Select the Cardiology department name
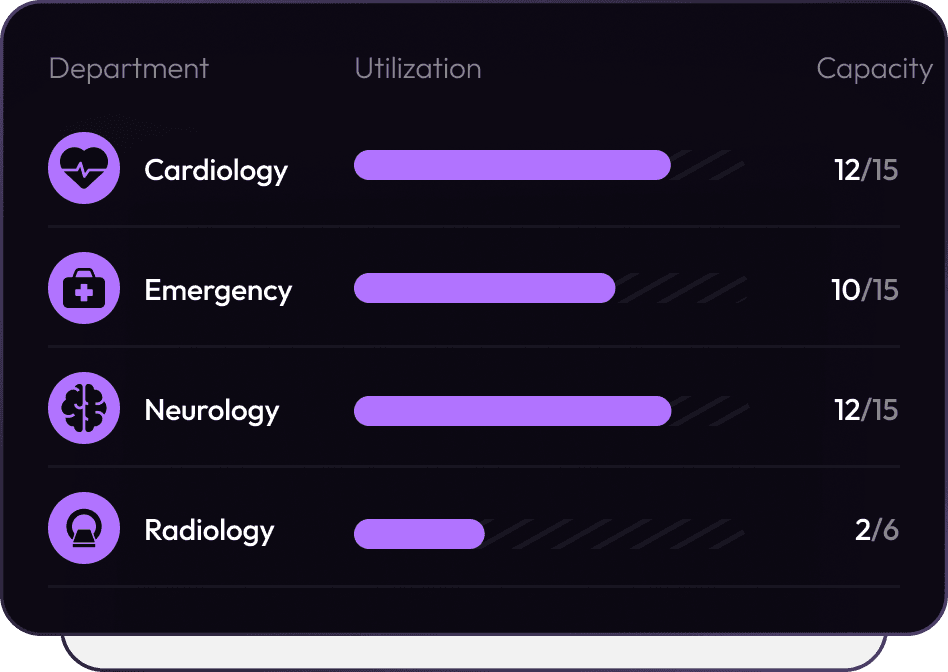 [216, 170]
